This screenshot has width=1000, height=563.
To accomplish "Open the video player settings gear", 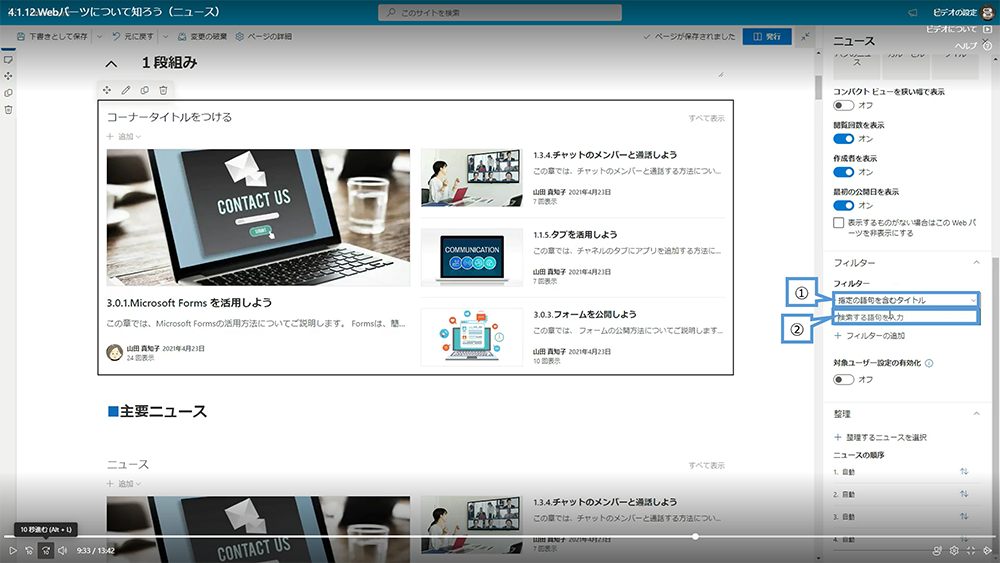I will coord(954,550).
